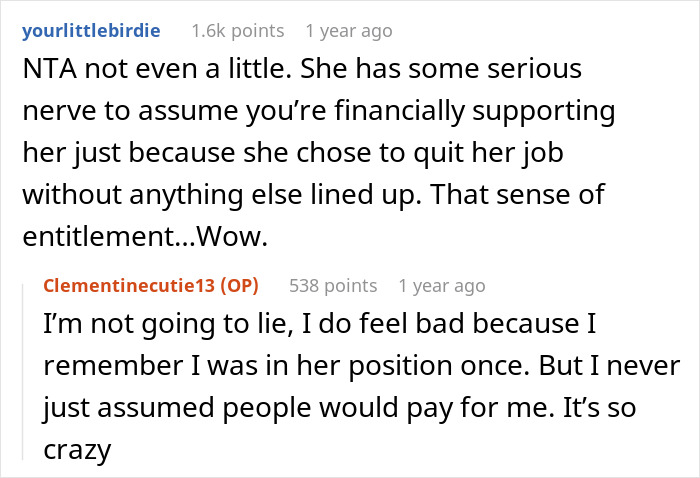700x478 pixels.
Task: Click the phrase 'It's so' in reply
Action: click(x=600, y=408)
